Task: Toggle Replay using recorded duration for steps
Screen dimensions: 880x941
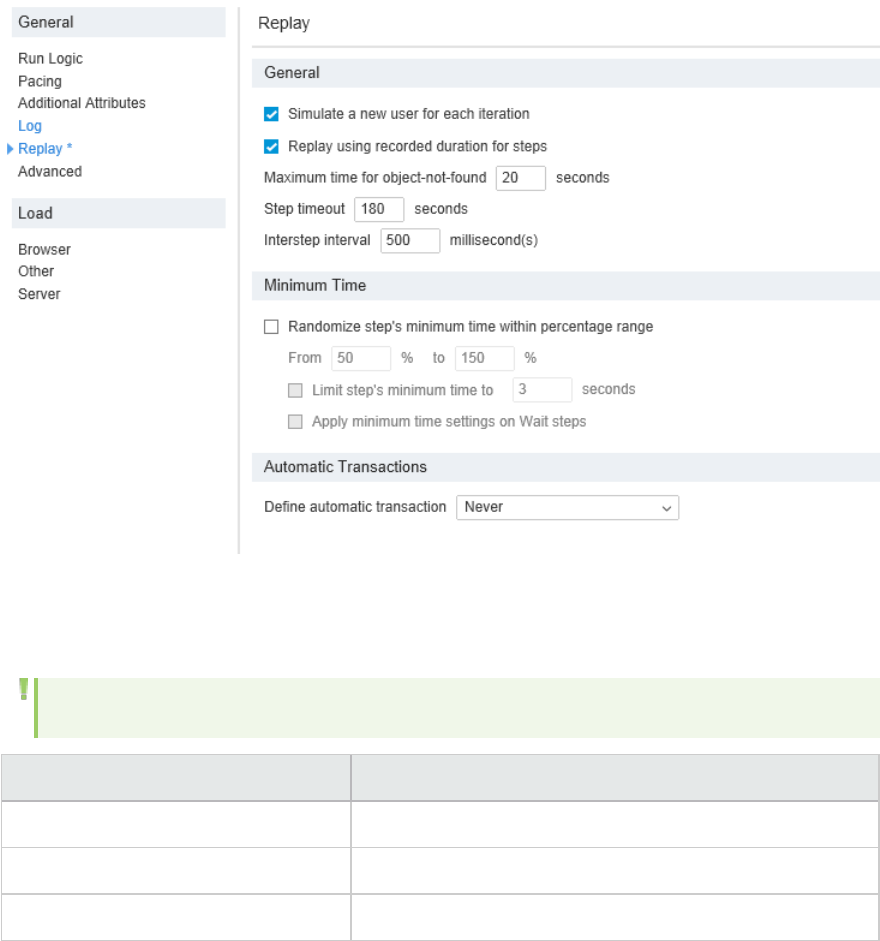Action: 271,146
